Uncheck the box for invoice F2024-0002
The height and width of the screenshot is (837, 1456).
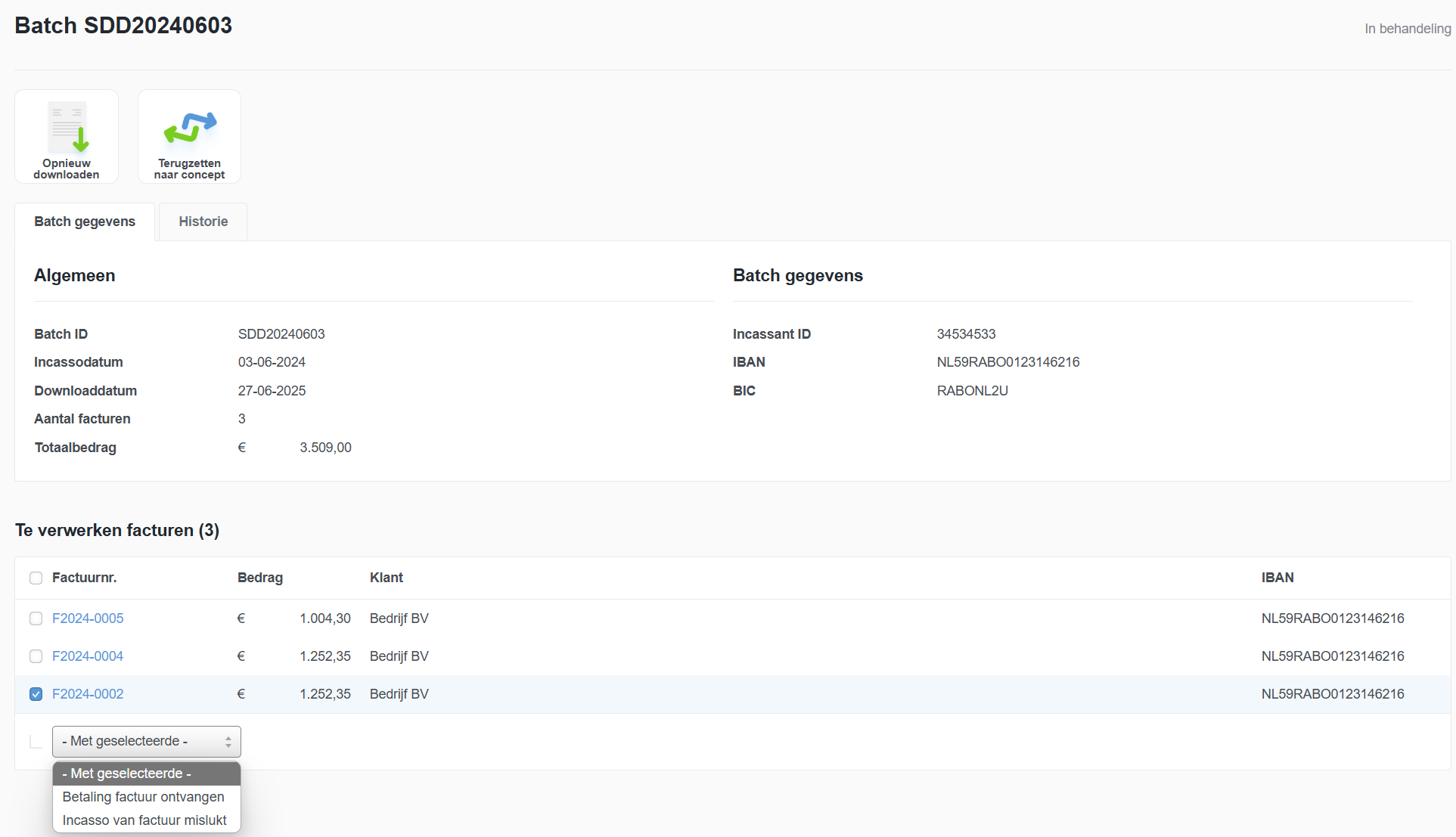tap(36, 694)
